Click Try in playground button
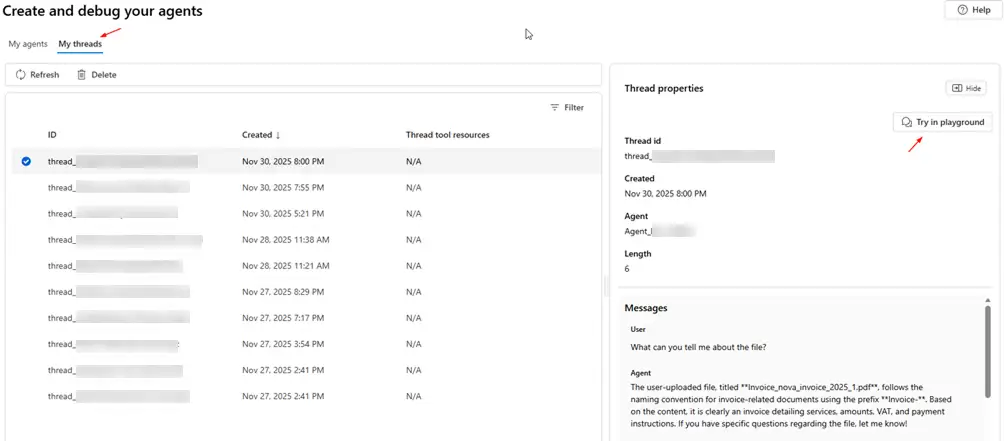 pyautogui.click(x=942, y=122)
